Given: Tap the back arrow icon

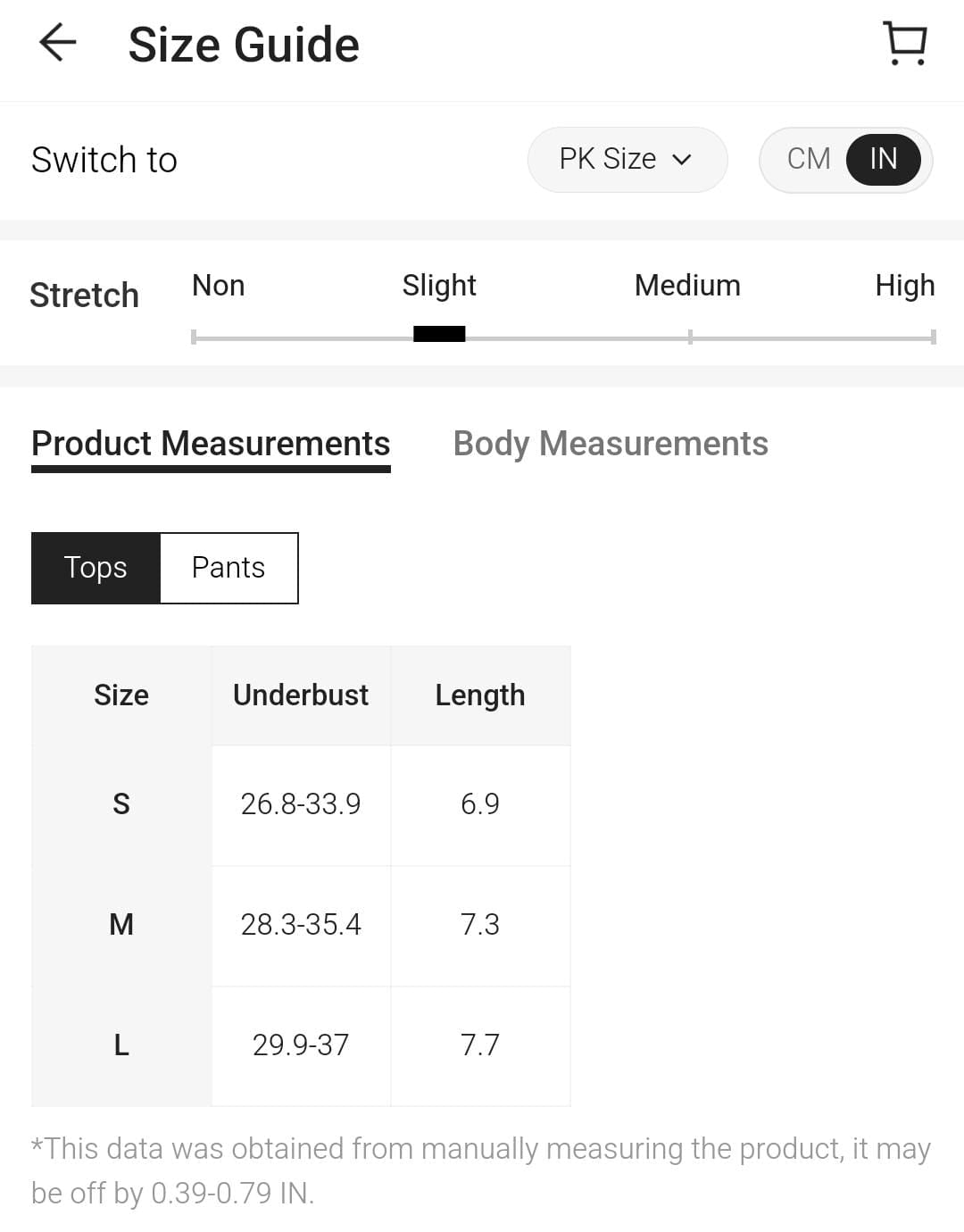Looking at the screenshot, I should pos(58,43).
